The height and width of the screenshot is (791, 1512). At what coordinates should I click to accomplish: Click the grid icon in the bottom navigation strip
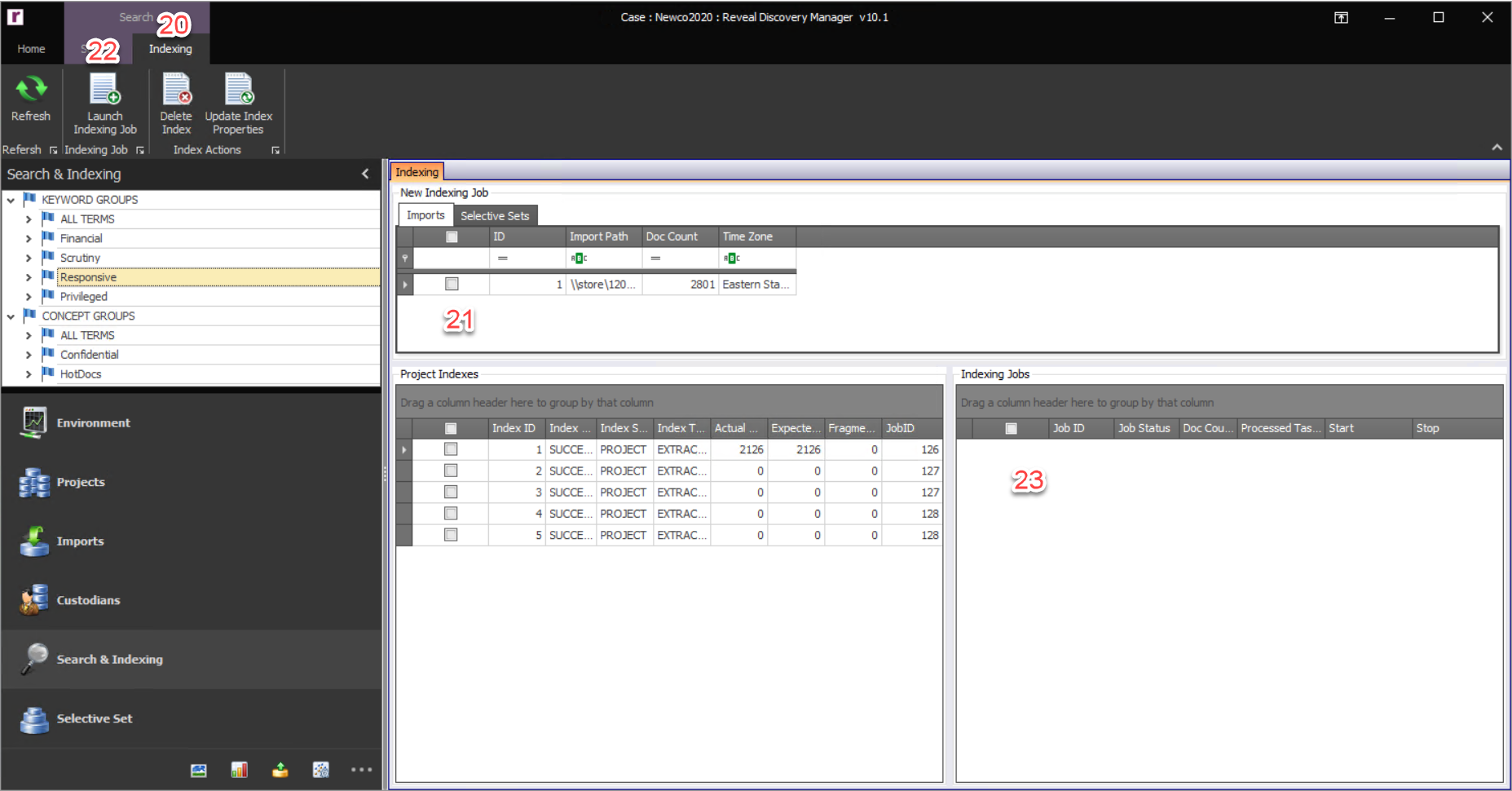tap(321, 770)
